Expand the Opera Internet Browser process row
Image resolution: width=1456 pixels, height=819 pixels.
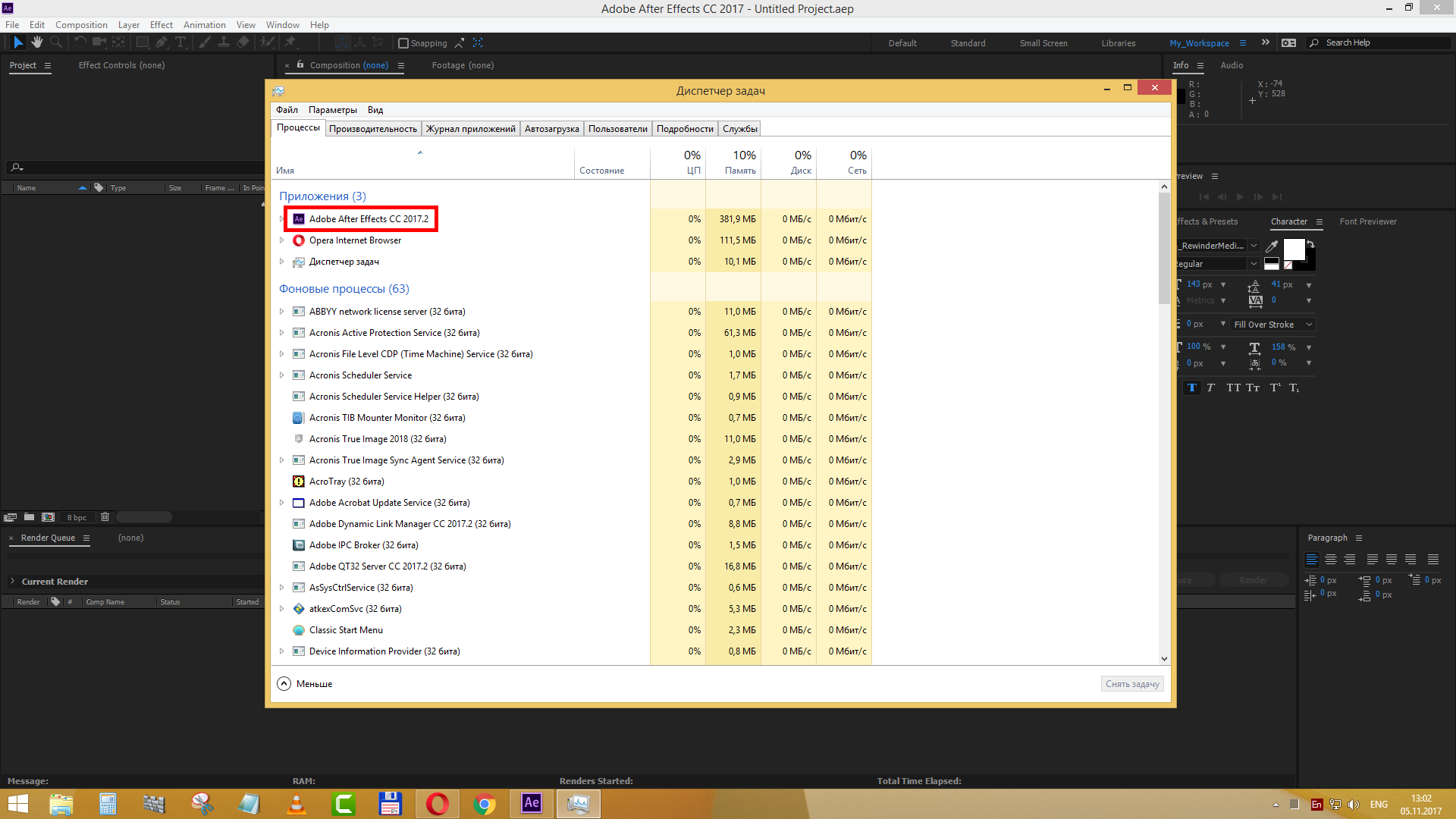pos(282,240)
